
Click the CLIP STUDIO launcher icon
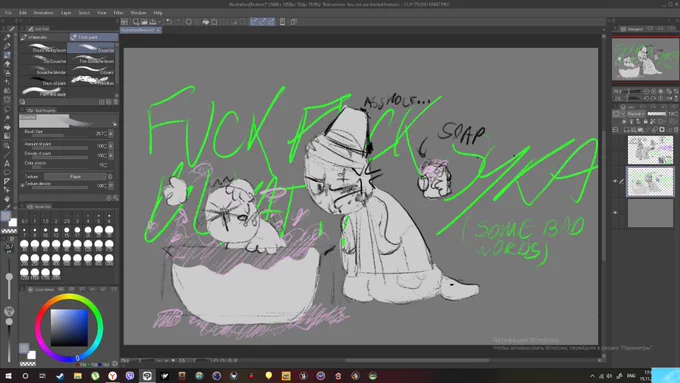pyautogui.click(x=125, y=22)
